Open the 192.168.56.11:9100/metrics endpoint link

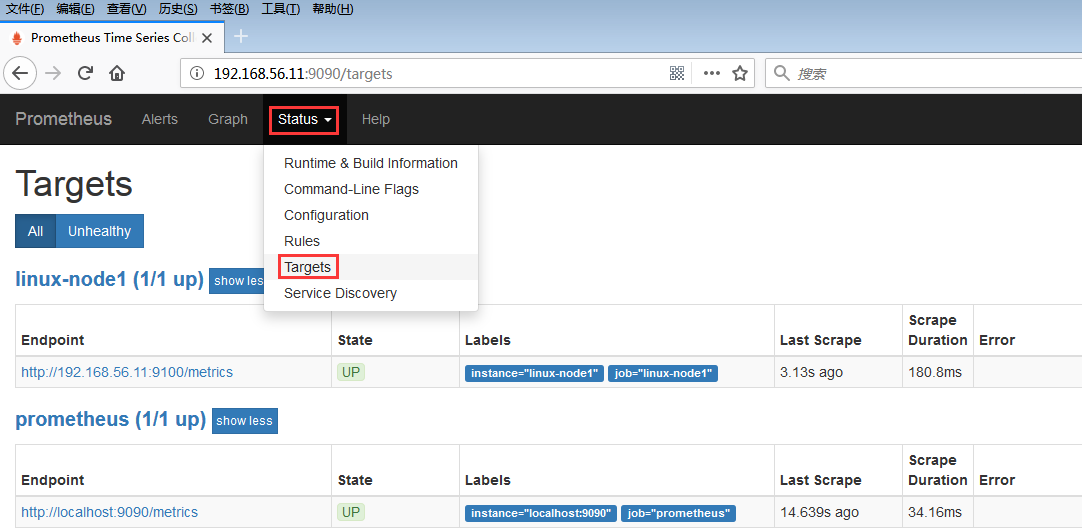127,372
